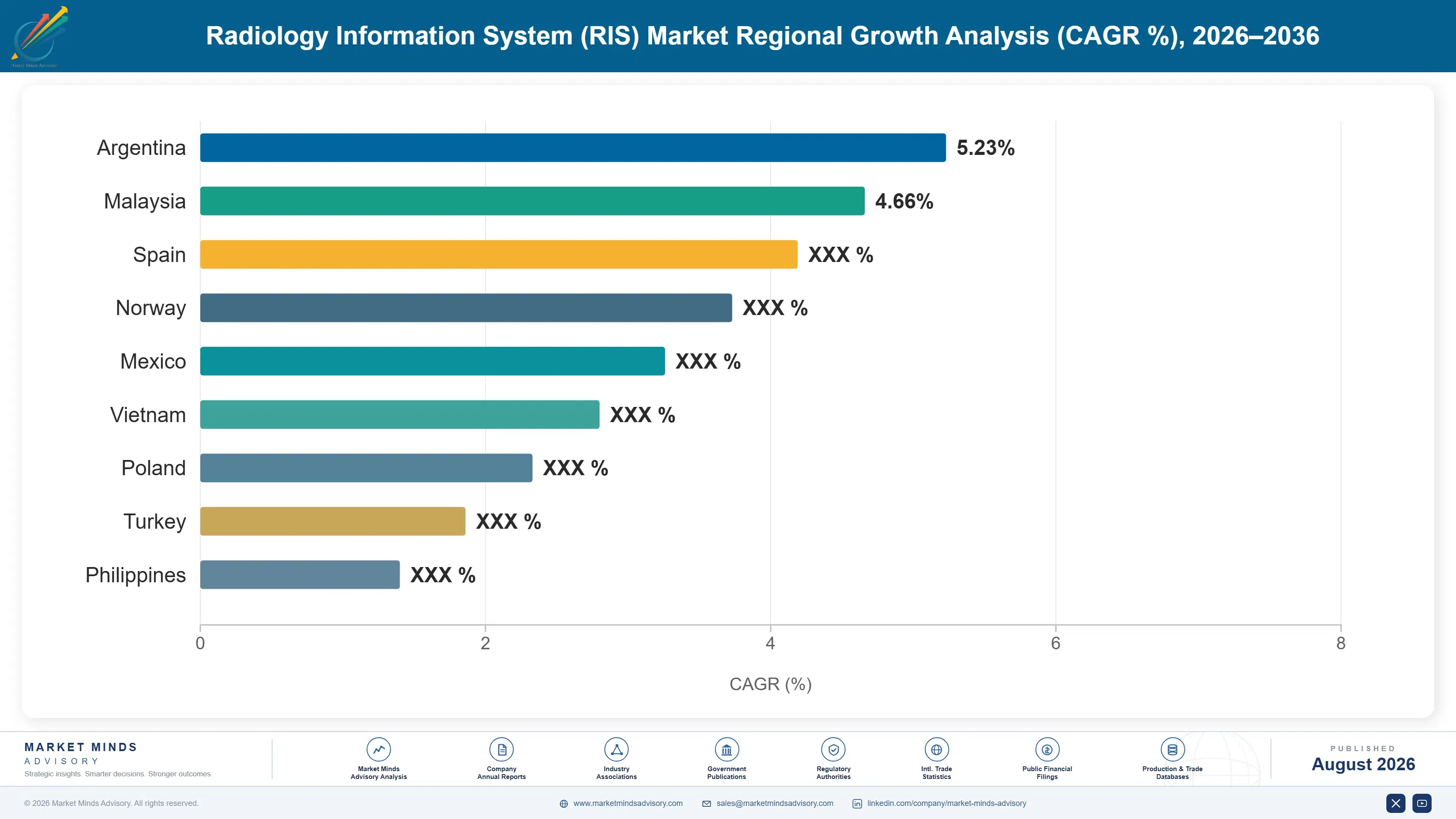This screenshot has width=1456, height=819.
Task: Click the Strategic insights tagline text
Action: pos(118,774)
